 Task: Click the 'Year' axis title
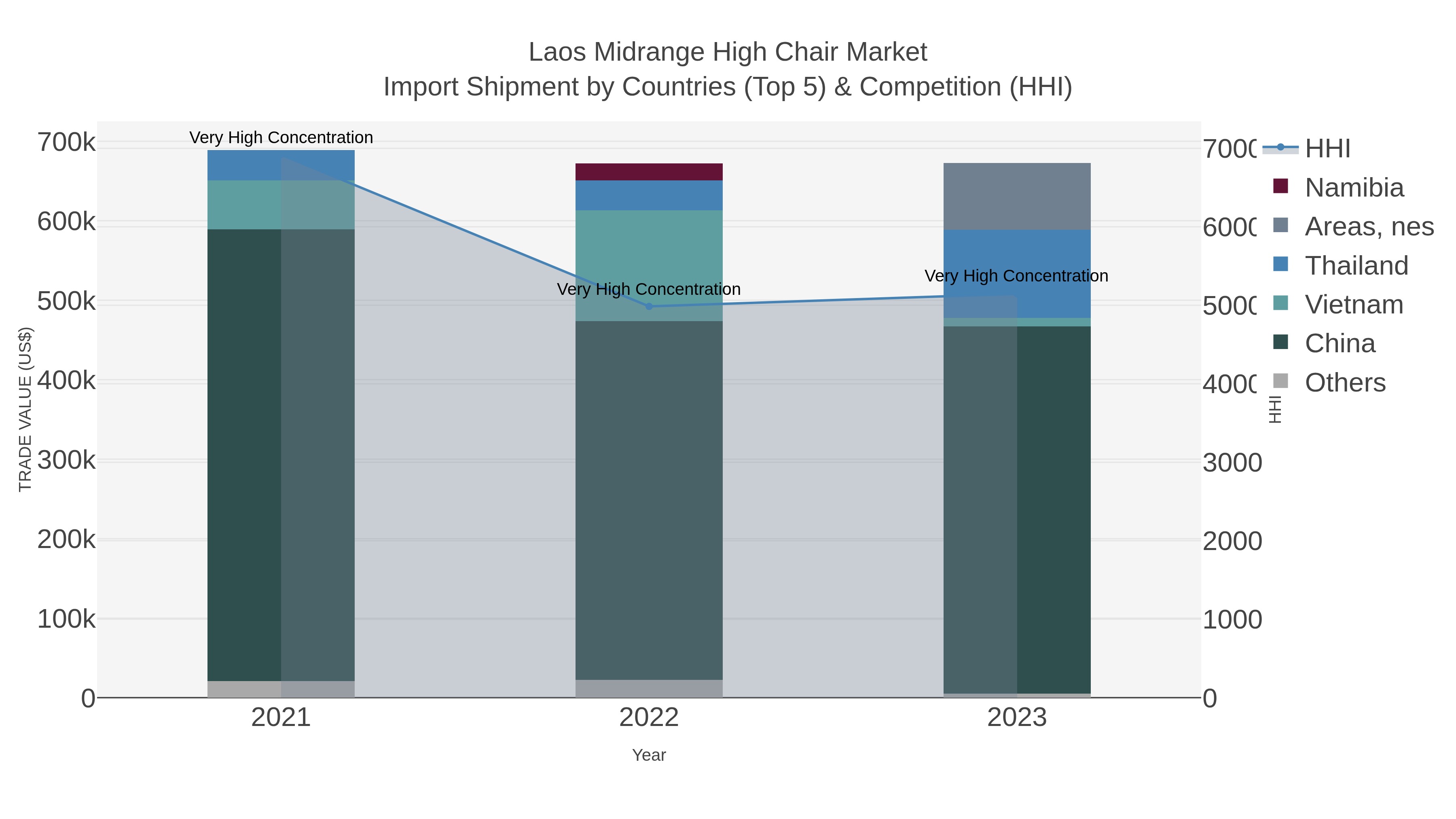point(649,755)
